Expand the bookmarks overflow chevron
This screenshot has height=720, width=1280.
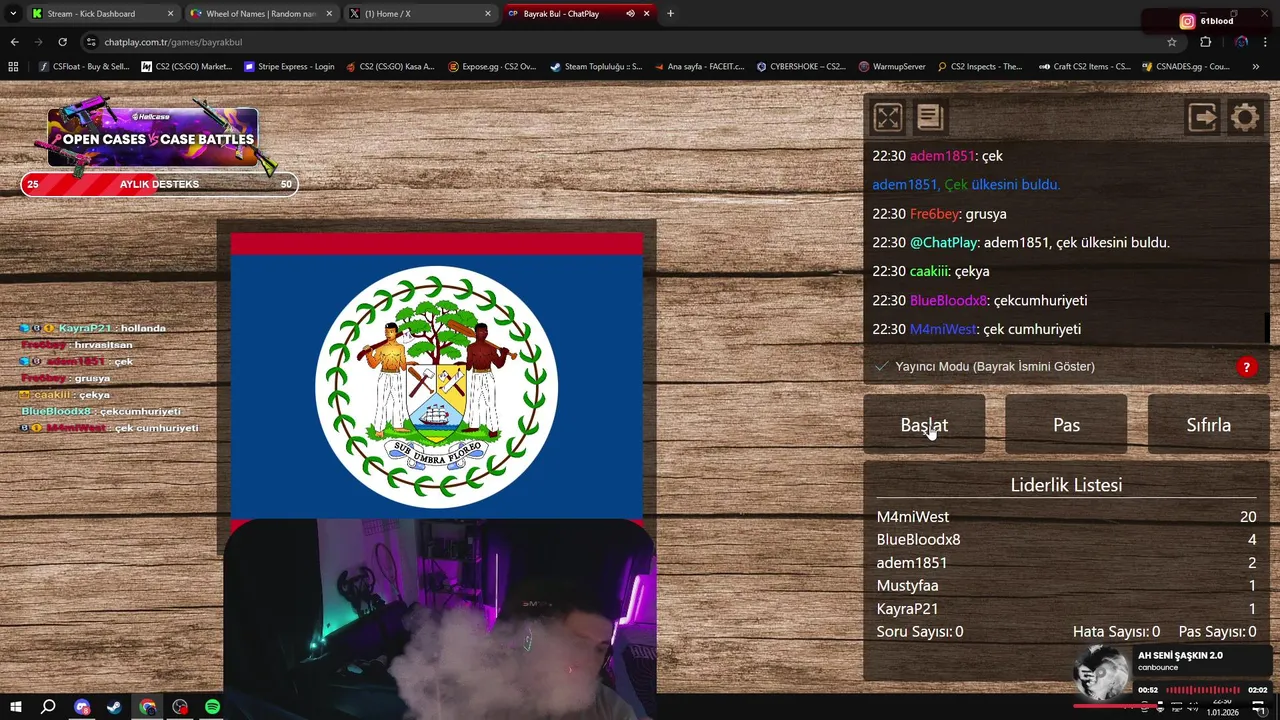click(x=1256, y=67)
